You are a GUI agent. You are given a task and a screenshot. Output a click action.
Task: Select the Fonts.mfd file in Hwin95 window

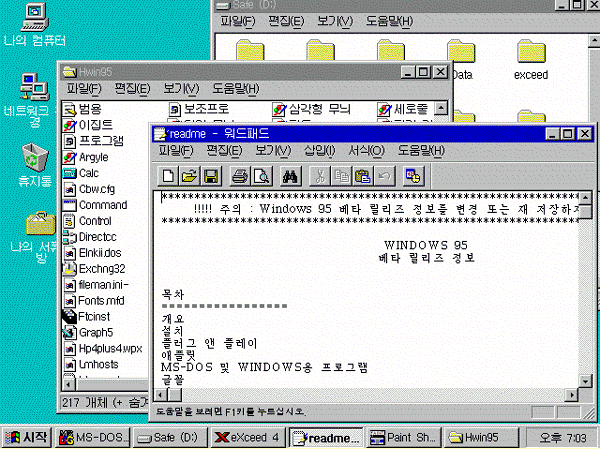(x=94, y=300)
